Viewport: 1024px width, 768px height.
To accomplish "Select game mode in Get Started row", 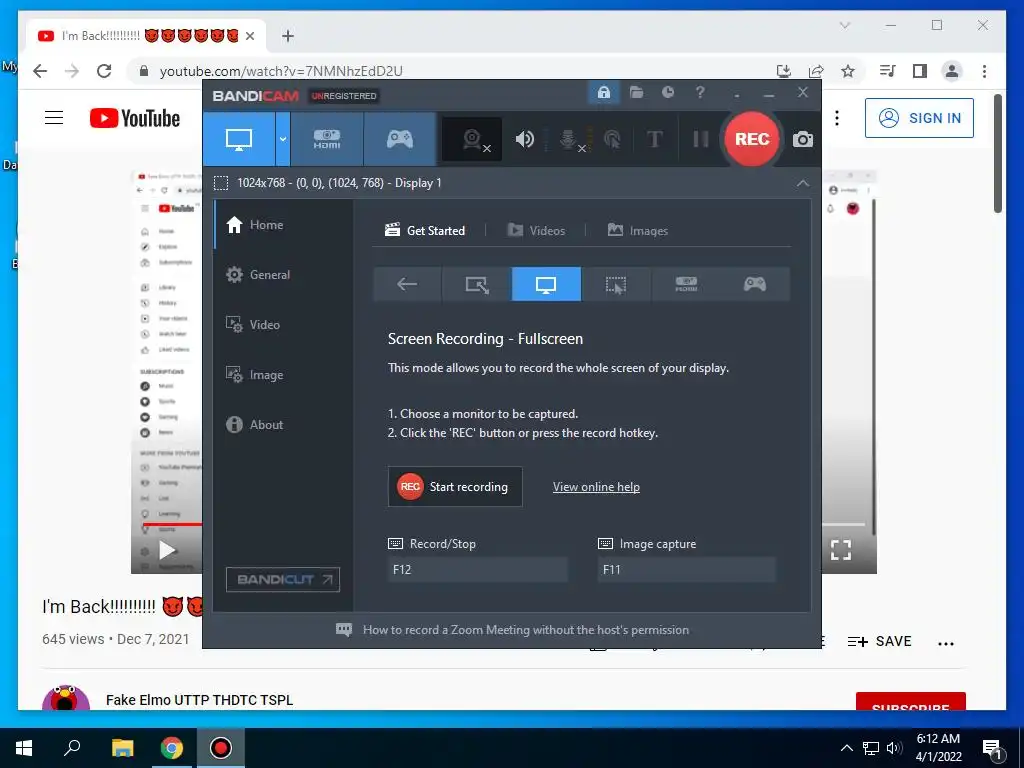I will click(755, 284).
